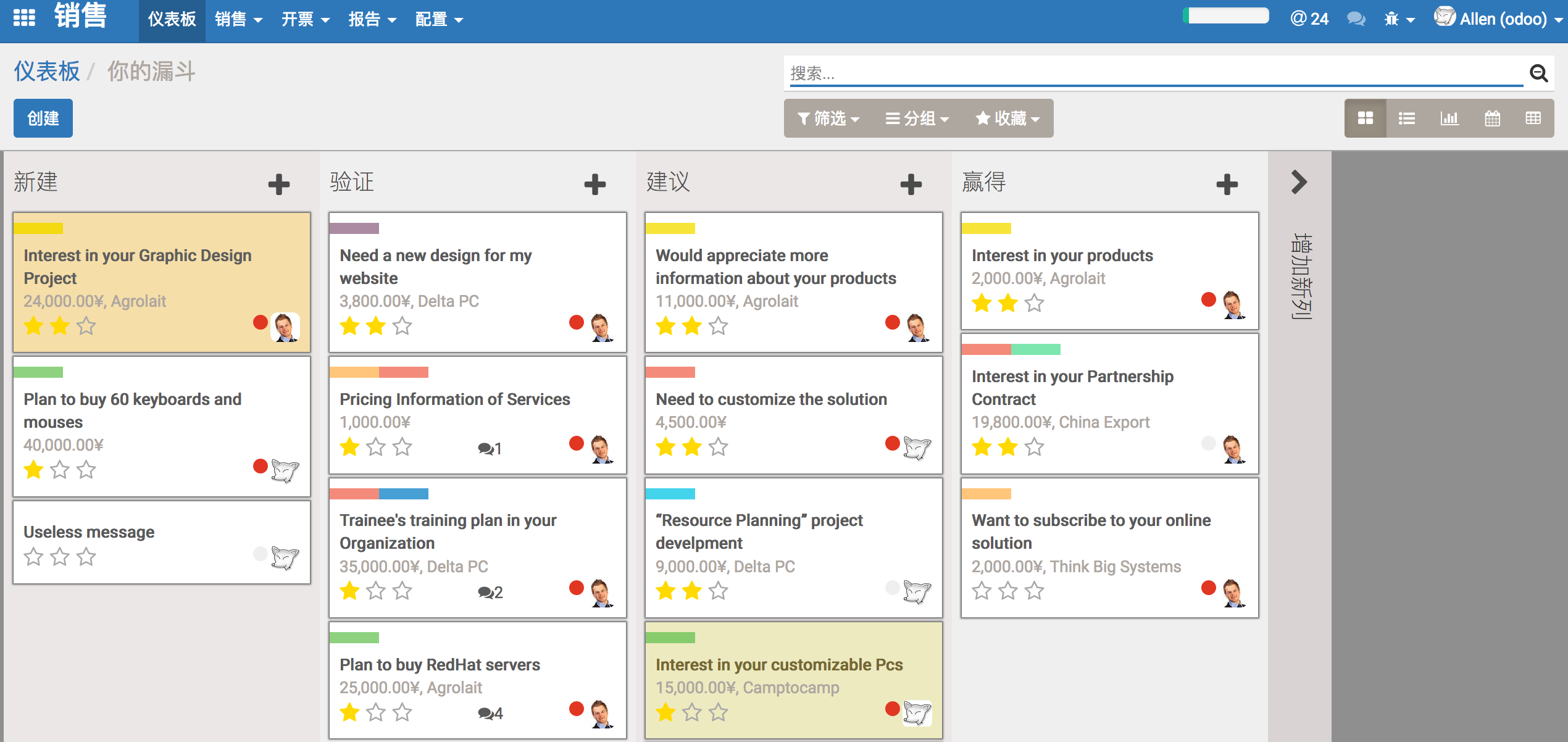Toggle red activity dot on Plan to buy RedHat servers

576,709
